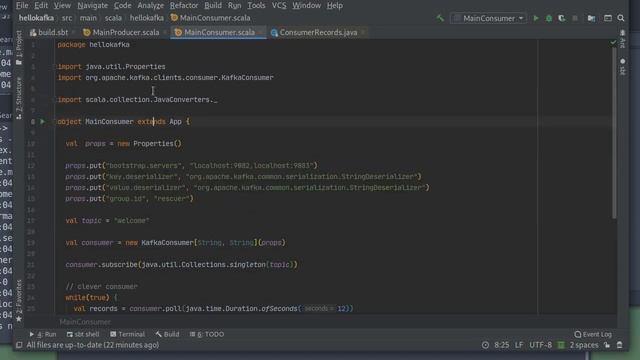The image size is (640, 360).
Task: Click the run gutter arrow beside object MainConsumer
Action: [42, 121]
